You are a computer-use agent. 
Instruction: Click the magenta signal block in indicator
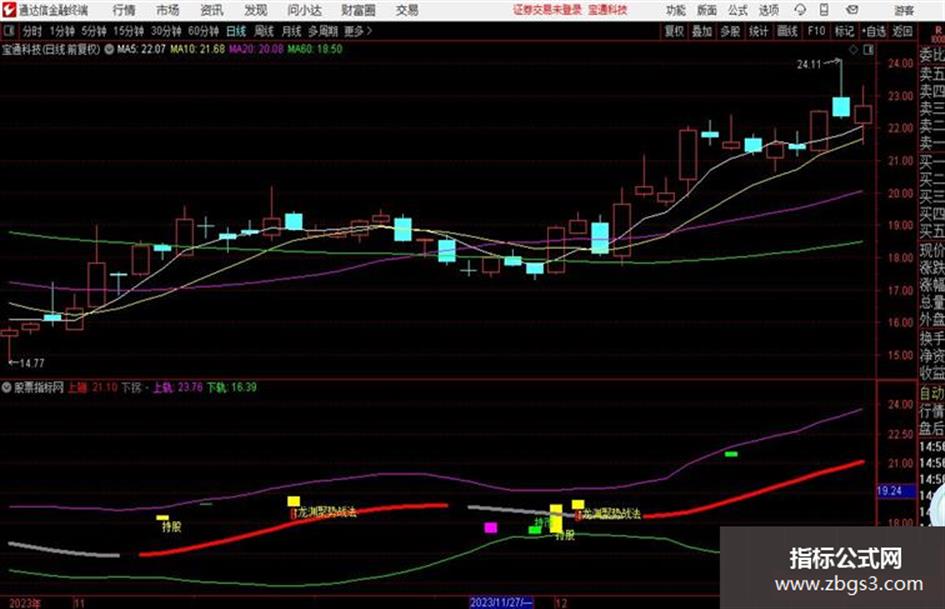(491, 528)
